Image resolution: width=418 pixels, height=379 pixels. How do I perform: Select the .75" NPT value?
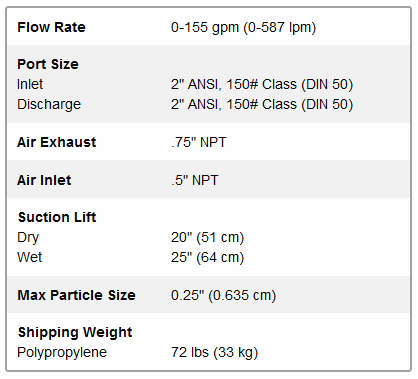pos(199,142)
